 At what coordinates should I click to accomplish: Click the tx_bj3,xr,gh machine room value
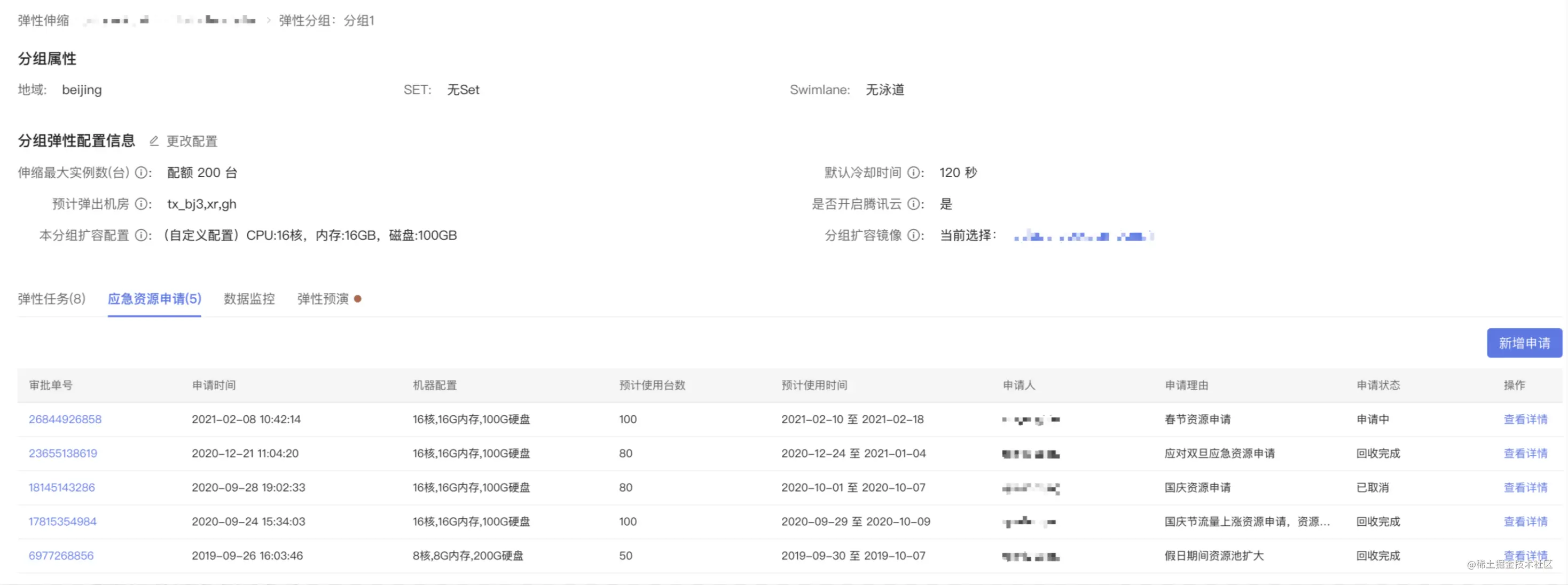pyautogui.click(x=202, y=204)
